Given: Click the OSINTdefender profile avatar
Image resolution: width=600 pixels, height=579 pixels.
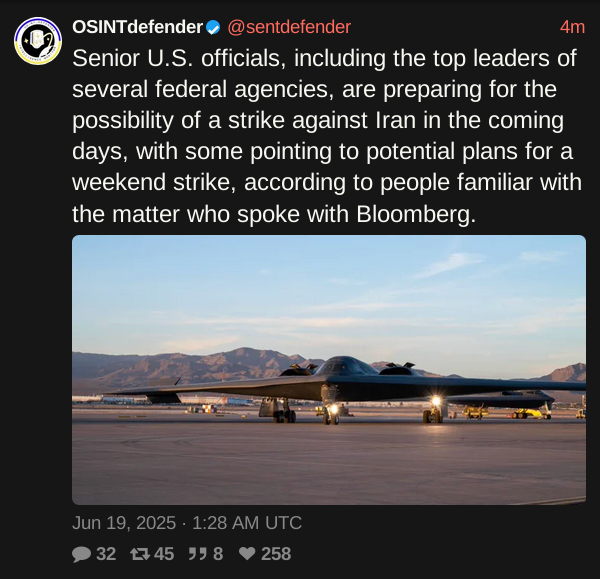Looking at the screenshot, I should (38, 41).
